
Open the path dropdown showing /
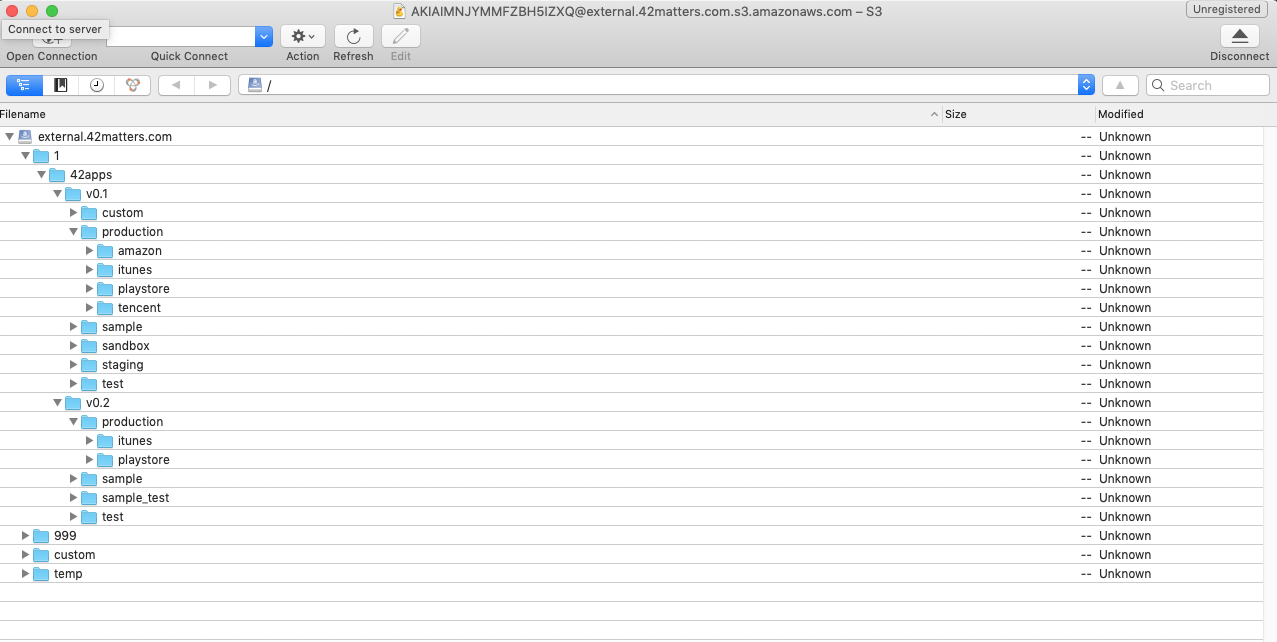coord(1086,85)
